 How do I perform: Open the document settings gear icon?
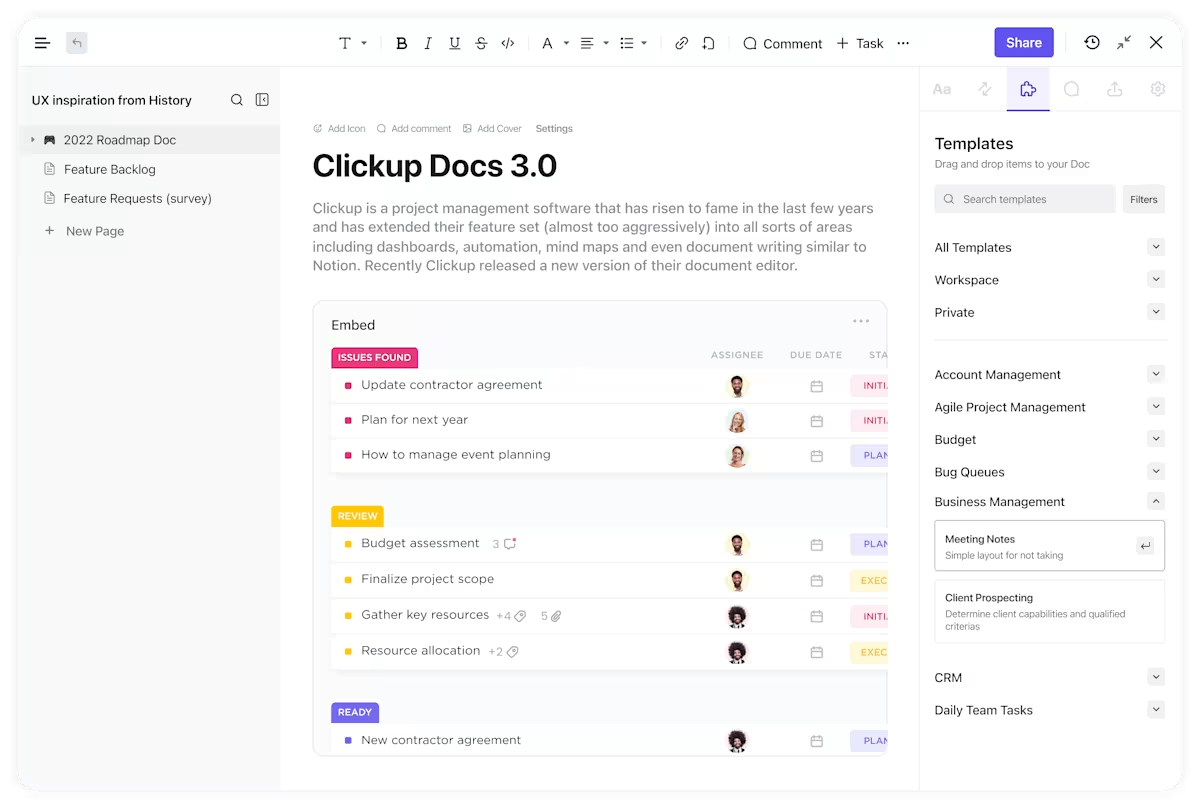(1157, 89)
